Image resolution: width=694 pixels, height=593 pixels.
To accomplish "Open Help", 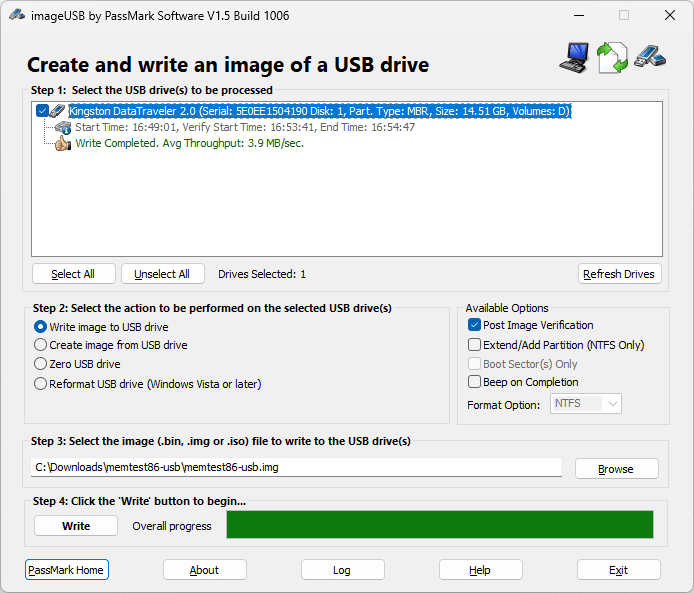I will pos(481,570).
